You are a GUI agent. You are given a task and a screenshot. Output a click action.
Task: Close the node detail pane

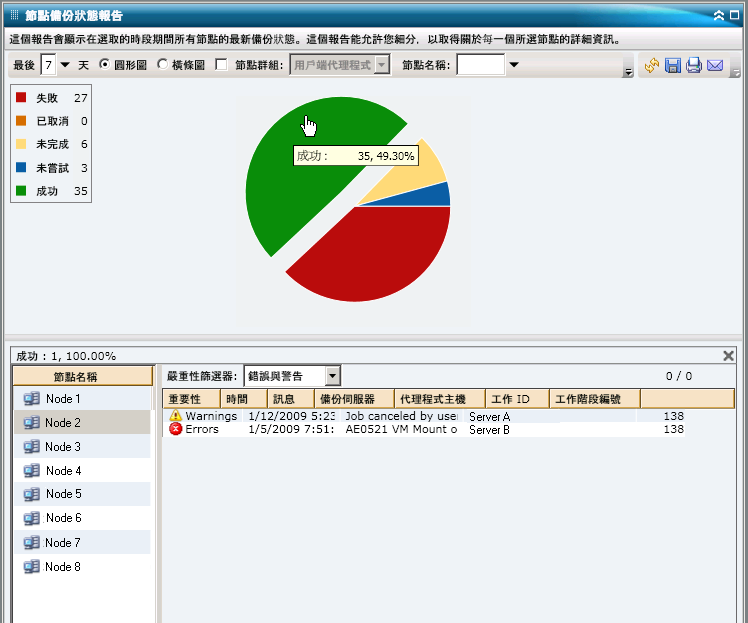pos(728,355)
